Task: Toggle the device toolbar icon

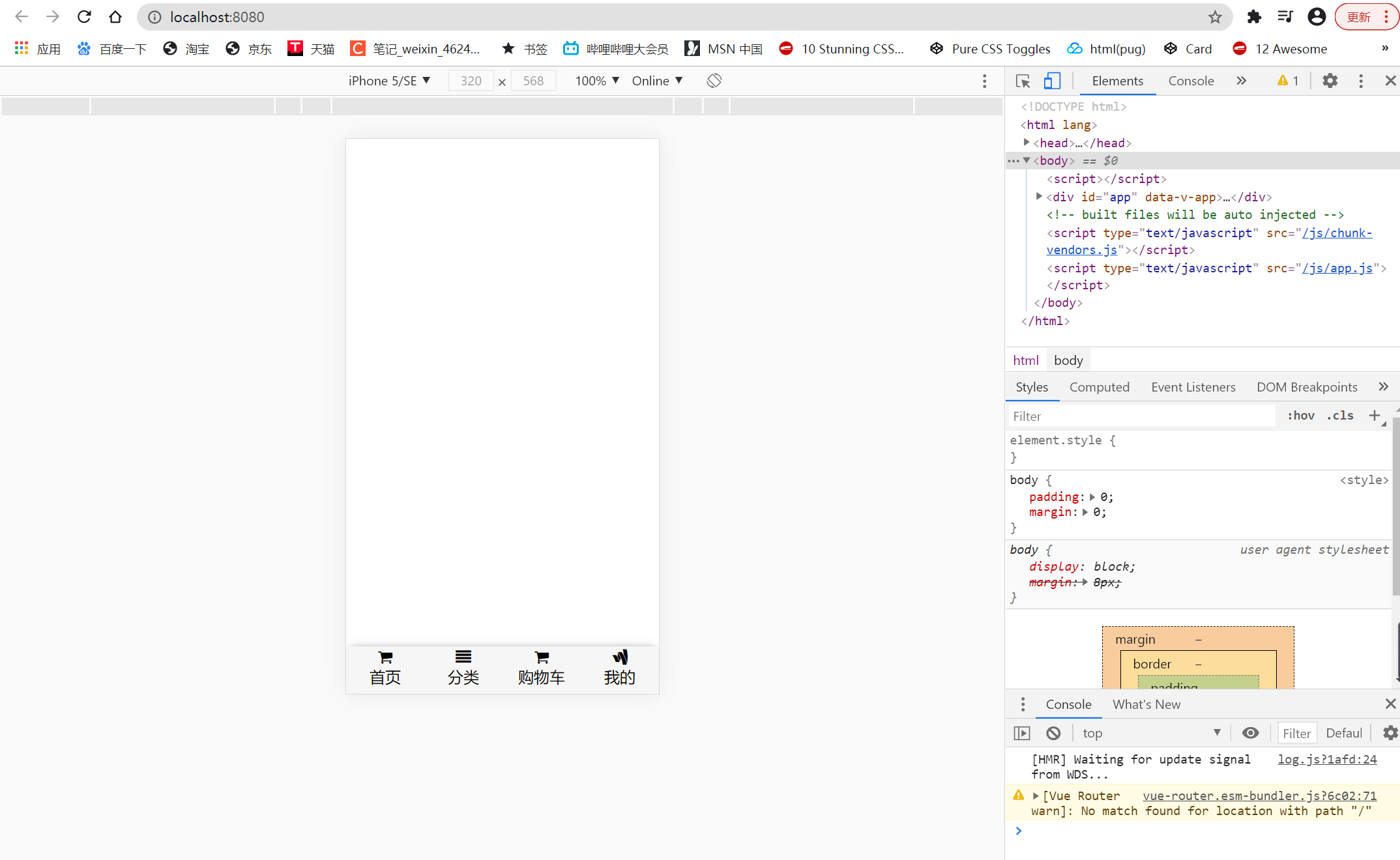Action: (x=1051, y=81)
